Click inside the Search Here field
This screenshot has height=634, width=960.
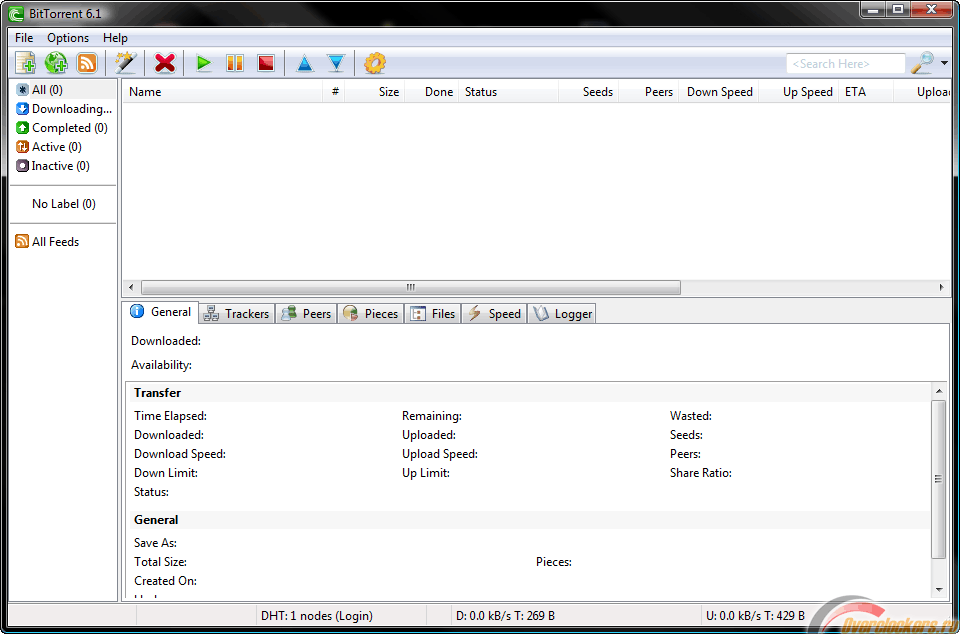click(846, 63)
